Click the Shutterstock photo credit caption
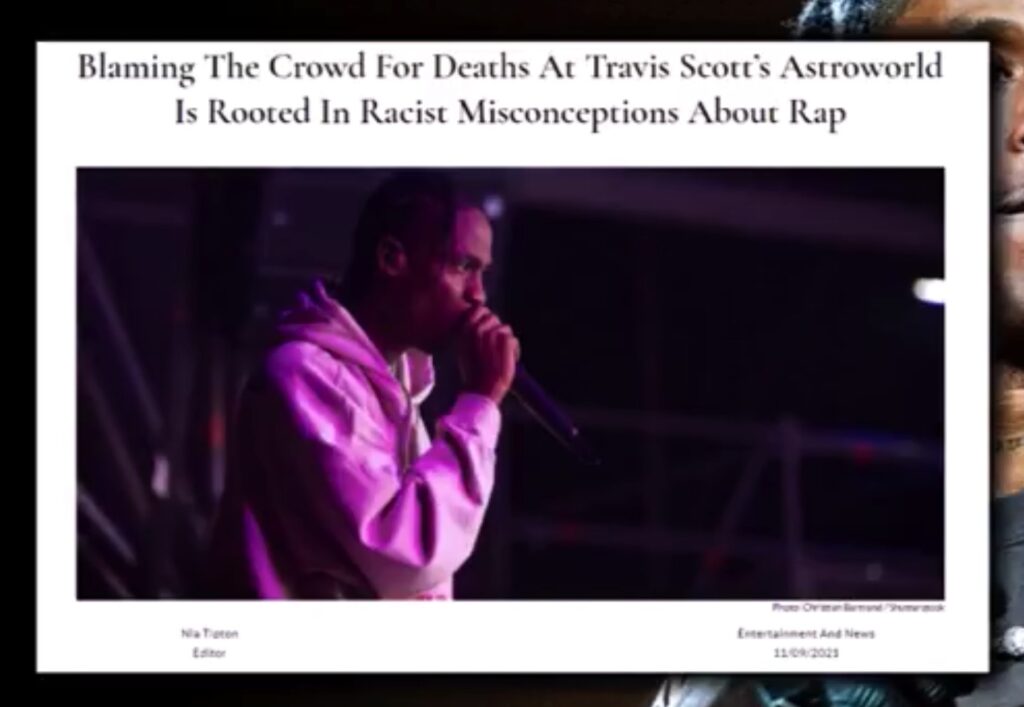Viewport: 1024px width, 707px height. (857, 607)
